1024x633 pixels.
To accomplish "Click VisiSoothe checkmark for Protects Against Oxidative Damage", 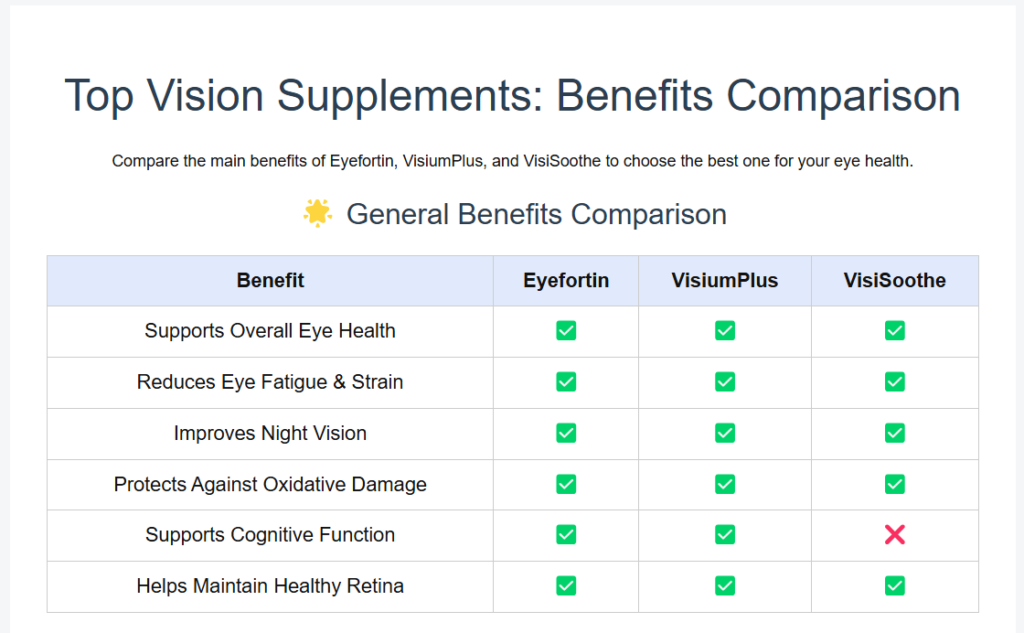I will [895, 484].
